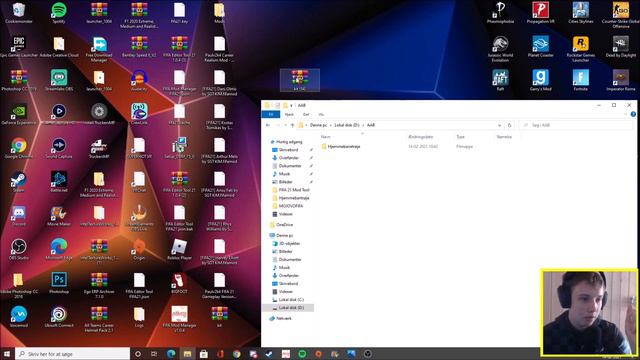This screenshot has height=360, width=640.
Task: Launch Discord from the desktop
Action: (18, 216)
